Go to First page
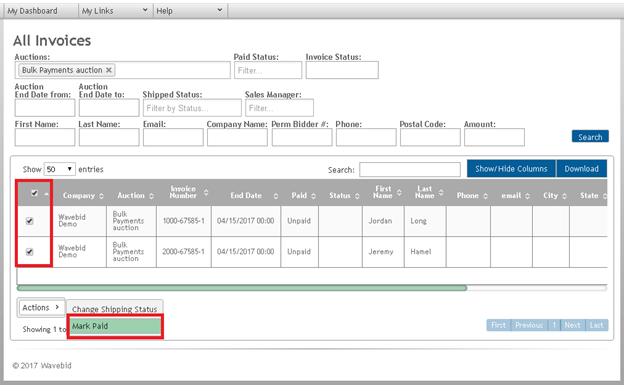Screen dimensions: 624x385 point(498,325)
